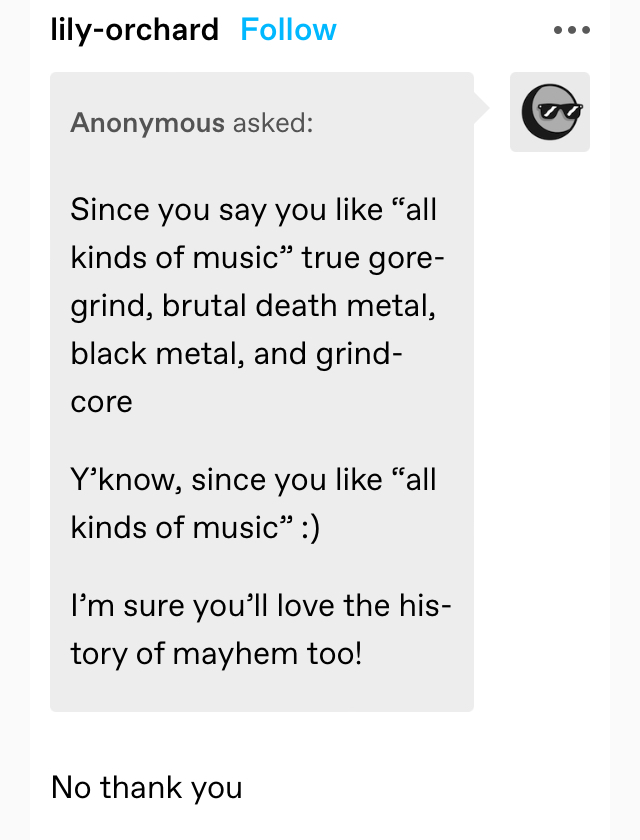Click the anonymous moon-with-sunglasses avatar
640x840 pixels.
(x=549, y=112)
